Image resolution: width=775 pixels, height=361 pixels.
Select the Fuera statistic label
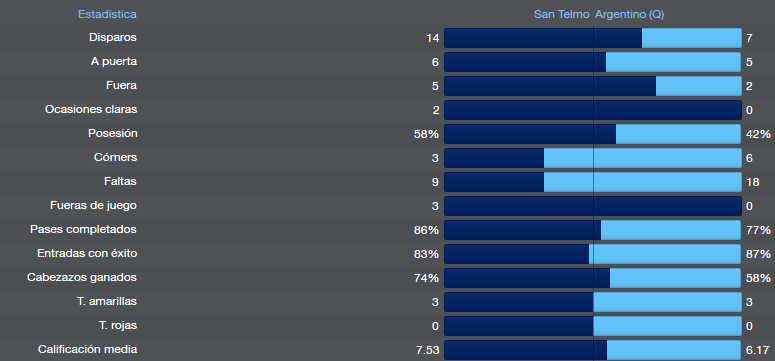(121, 86)
